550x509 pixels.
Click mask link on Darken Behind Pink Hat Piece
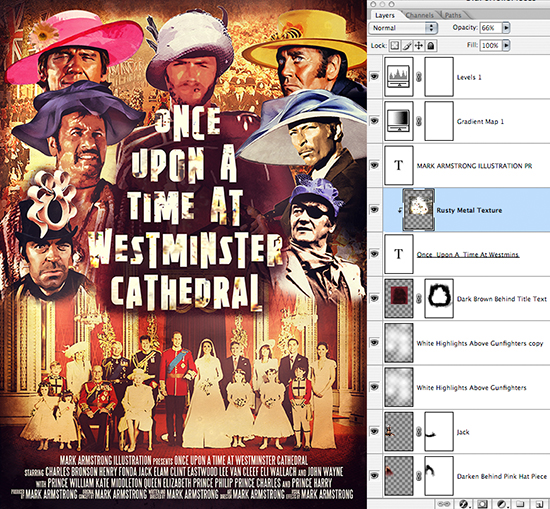click(419, 476)
